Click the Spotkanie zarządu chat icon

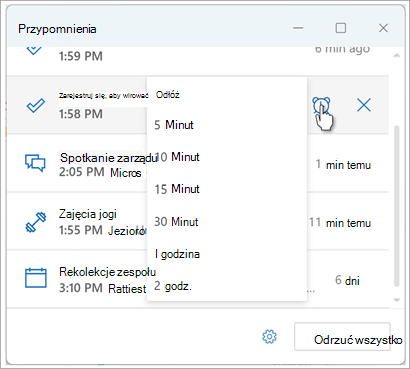35,163
